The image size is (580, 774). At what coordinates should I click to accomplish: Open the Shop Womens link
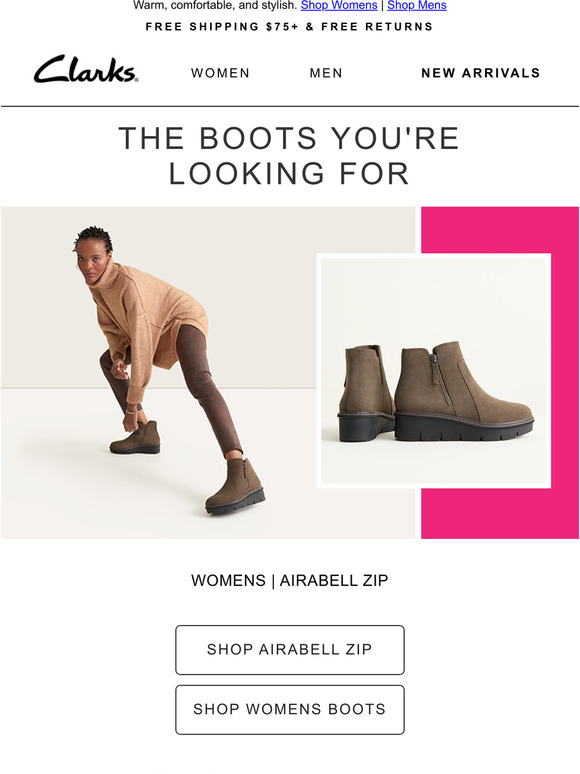pyautogui.click(x=339, y=5)
